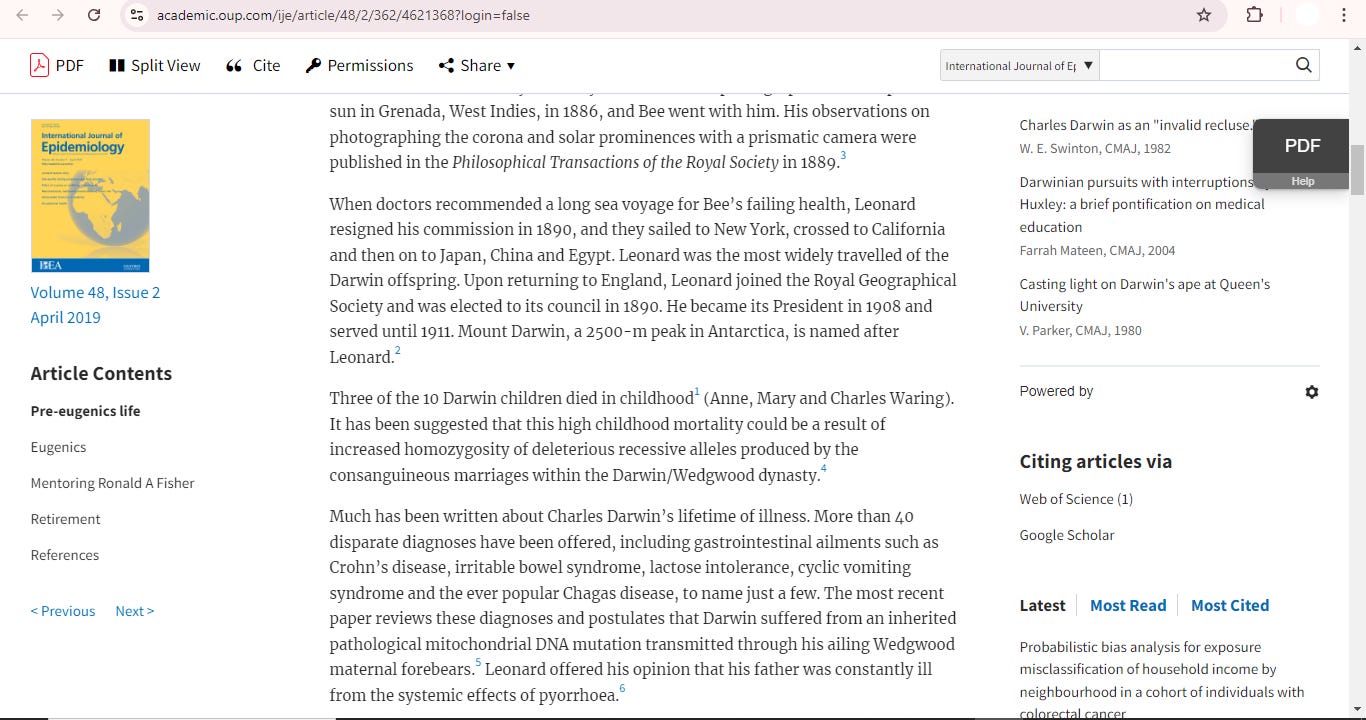Jump to Retirement section
The height and width of the screenshot is (720, 1366).
click(x=65, y=519)
